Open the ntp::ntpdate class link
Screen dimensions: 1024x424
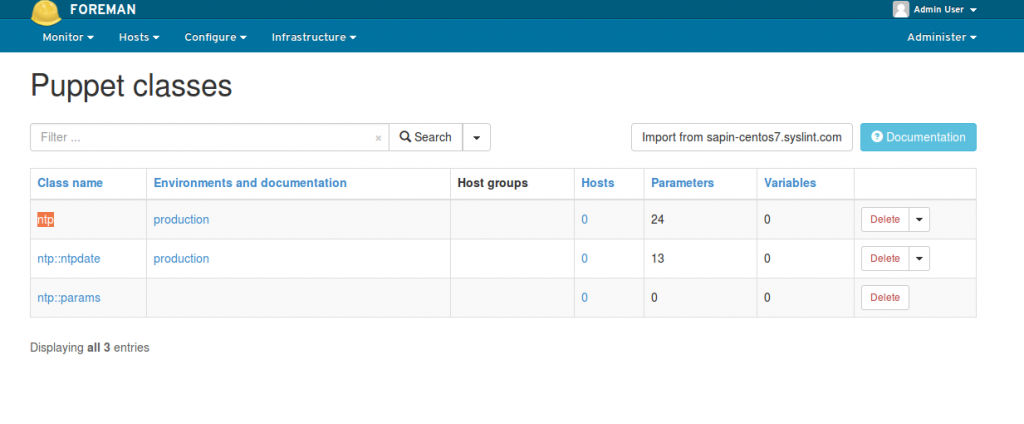(x=69, y=259)
